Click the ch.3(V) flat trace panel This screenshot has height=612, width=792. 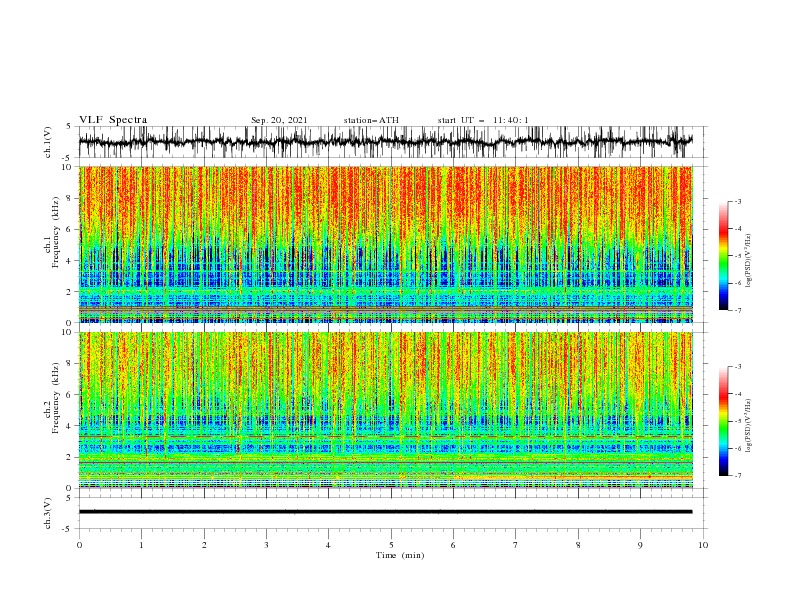tap(393, 513)
